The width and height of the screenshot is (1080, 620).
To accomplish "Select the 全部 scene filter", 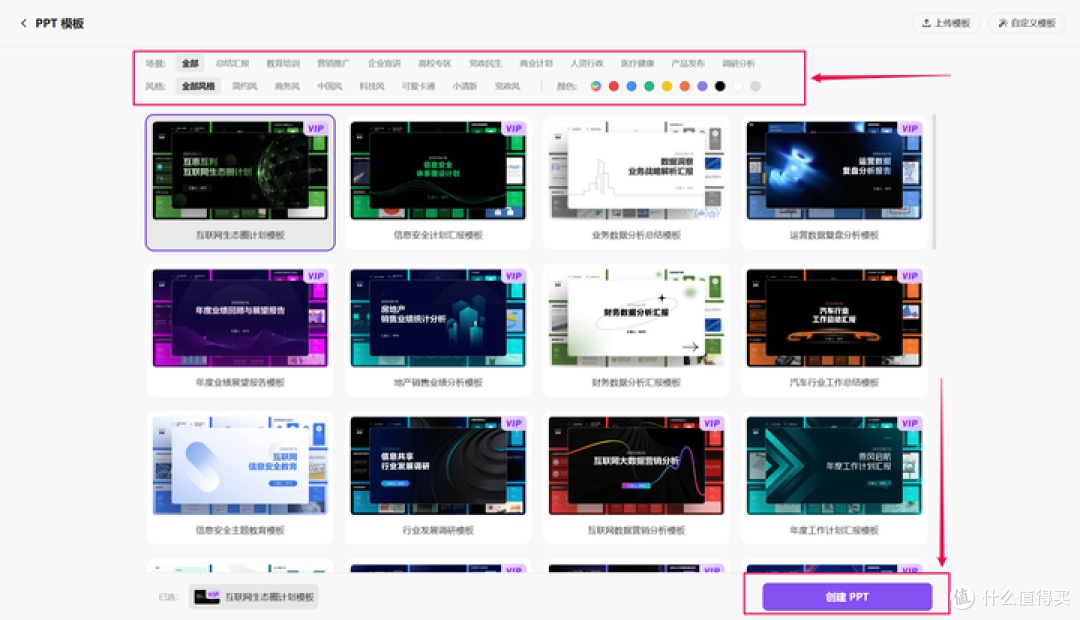I will point(190,63).
